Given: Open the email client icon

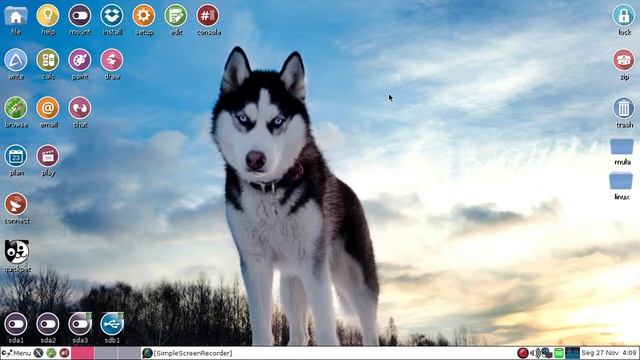Looking at the screenshot, I should coord(48,108).
